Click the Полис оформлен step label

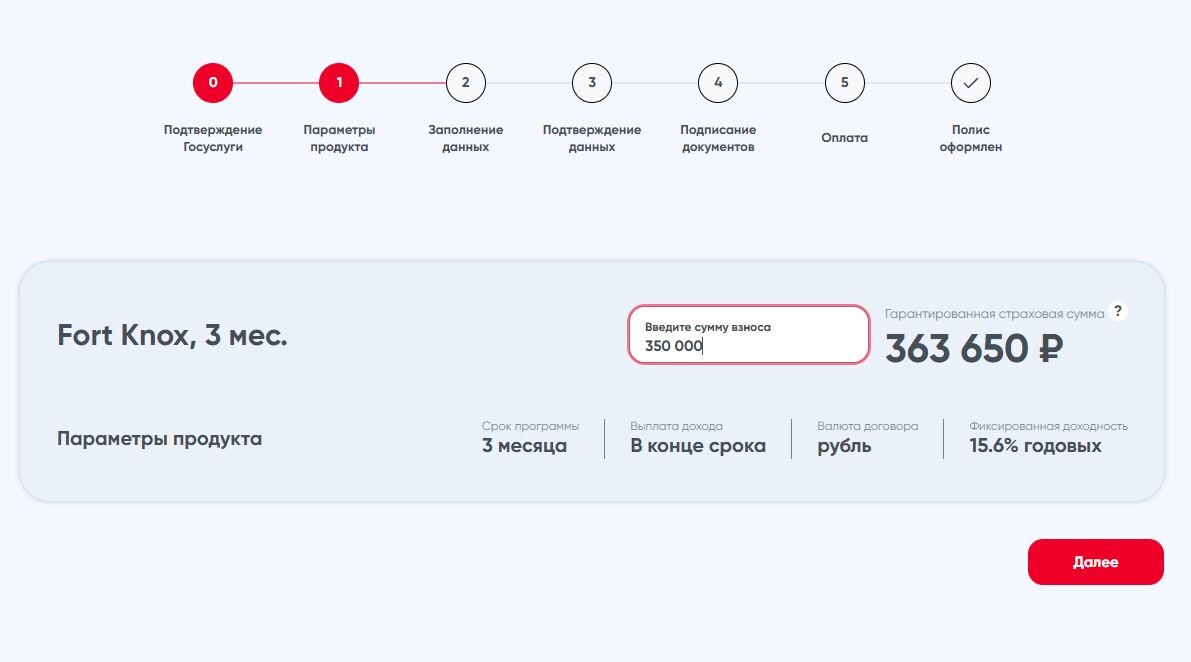[971, 138]
